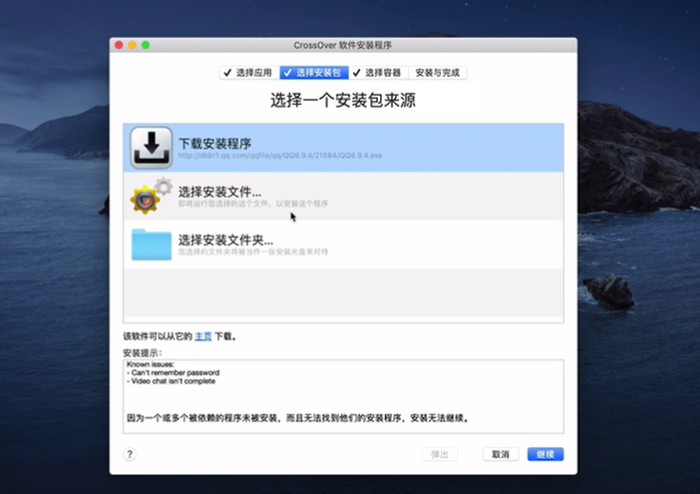Close the CrossOver installer window

tap(119, 45)
